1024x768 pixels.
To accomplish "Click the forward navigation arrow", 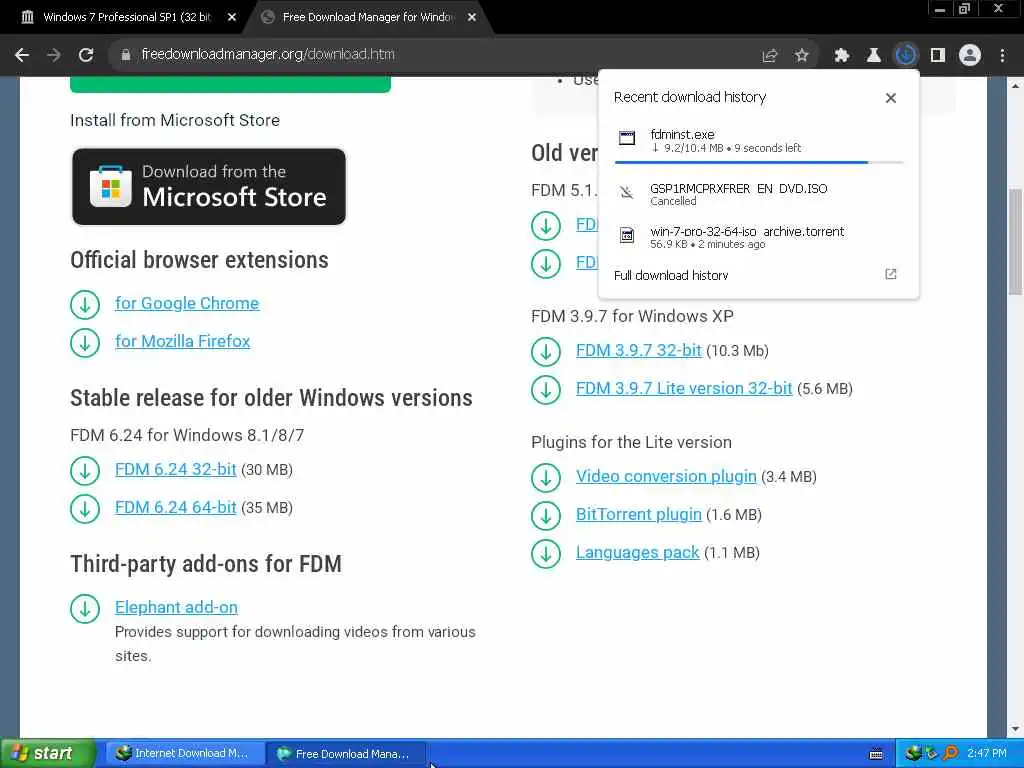I will (54, 55).
